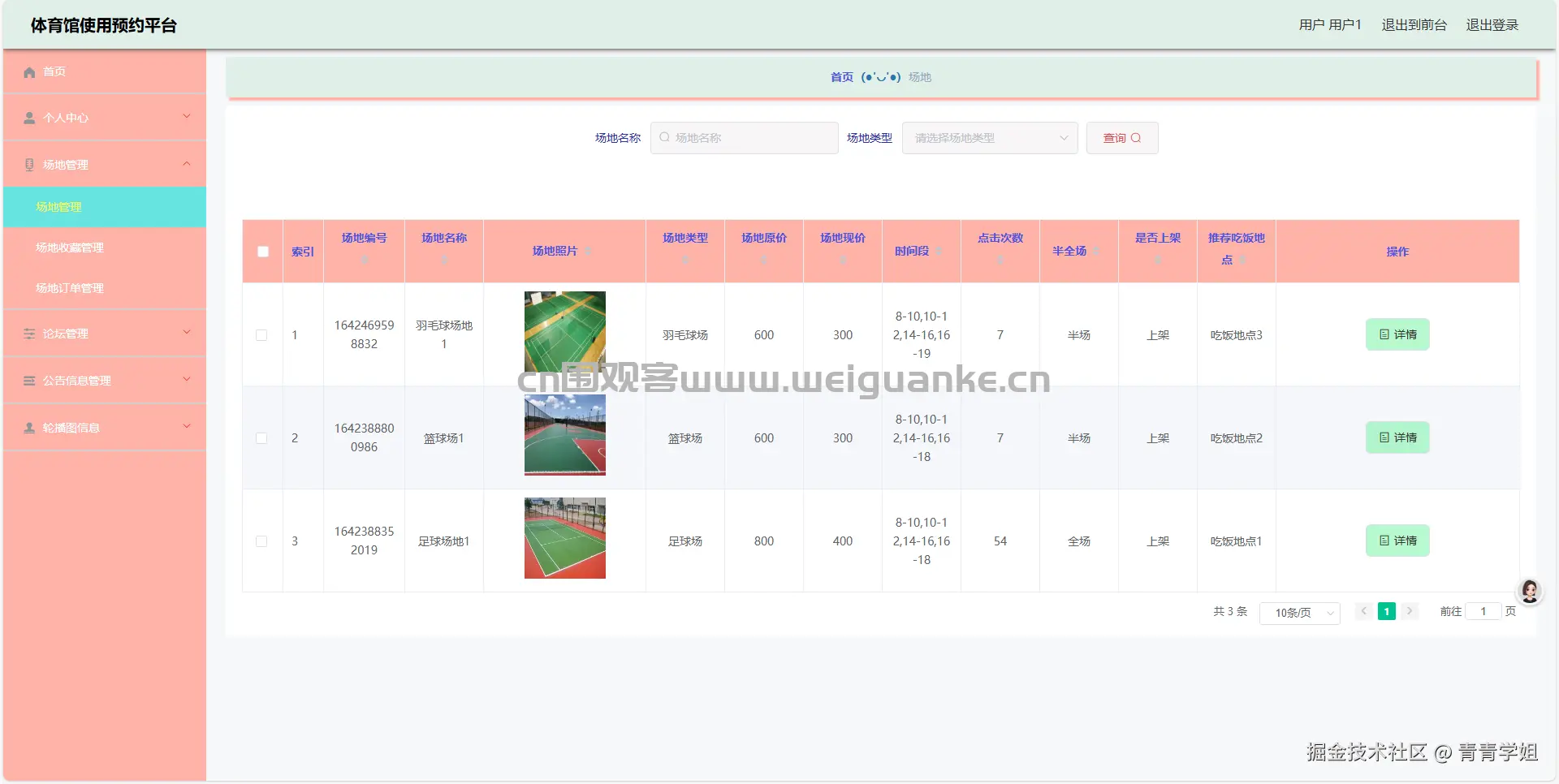The height and width of the screenshot is (784, 1559).
Task: View 详情 for 足球场地1
Action: (1397, 541)
